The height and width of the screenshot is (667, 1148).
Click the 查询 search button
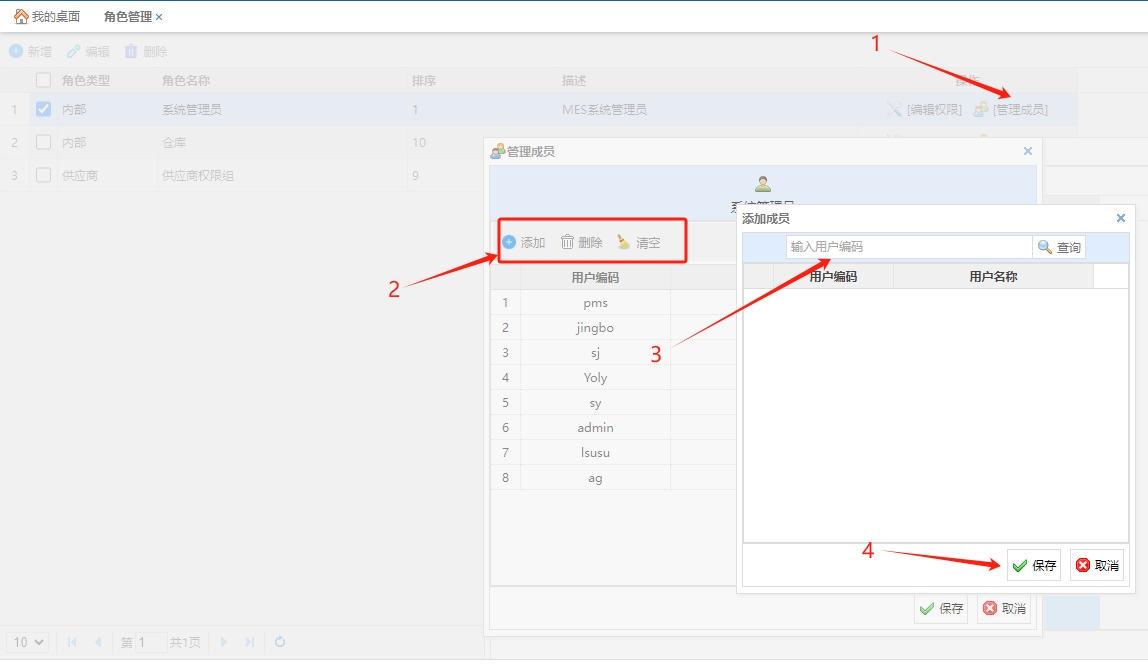pos(1059,247)
